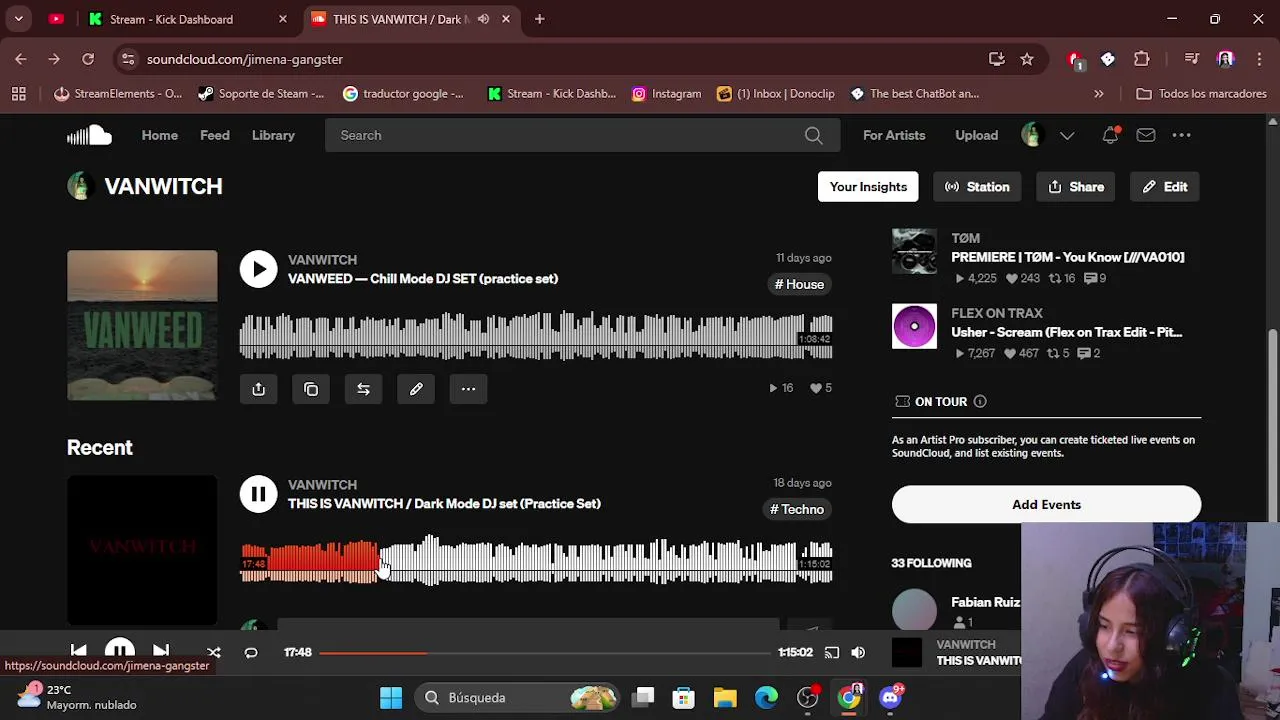Seek on the bottom player progress bar

pos(545,653)
